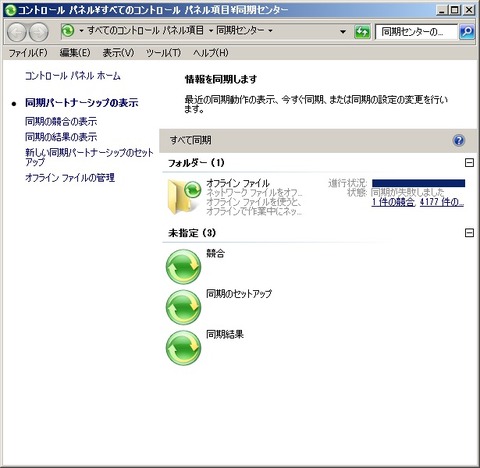
Task: Select the 同期結果 green sync icon
Action: click(183, 348)
